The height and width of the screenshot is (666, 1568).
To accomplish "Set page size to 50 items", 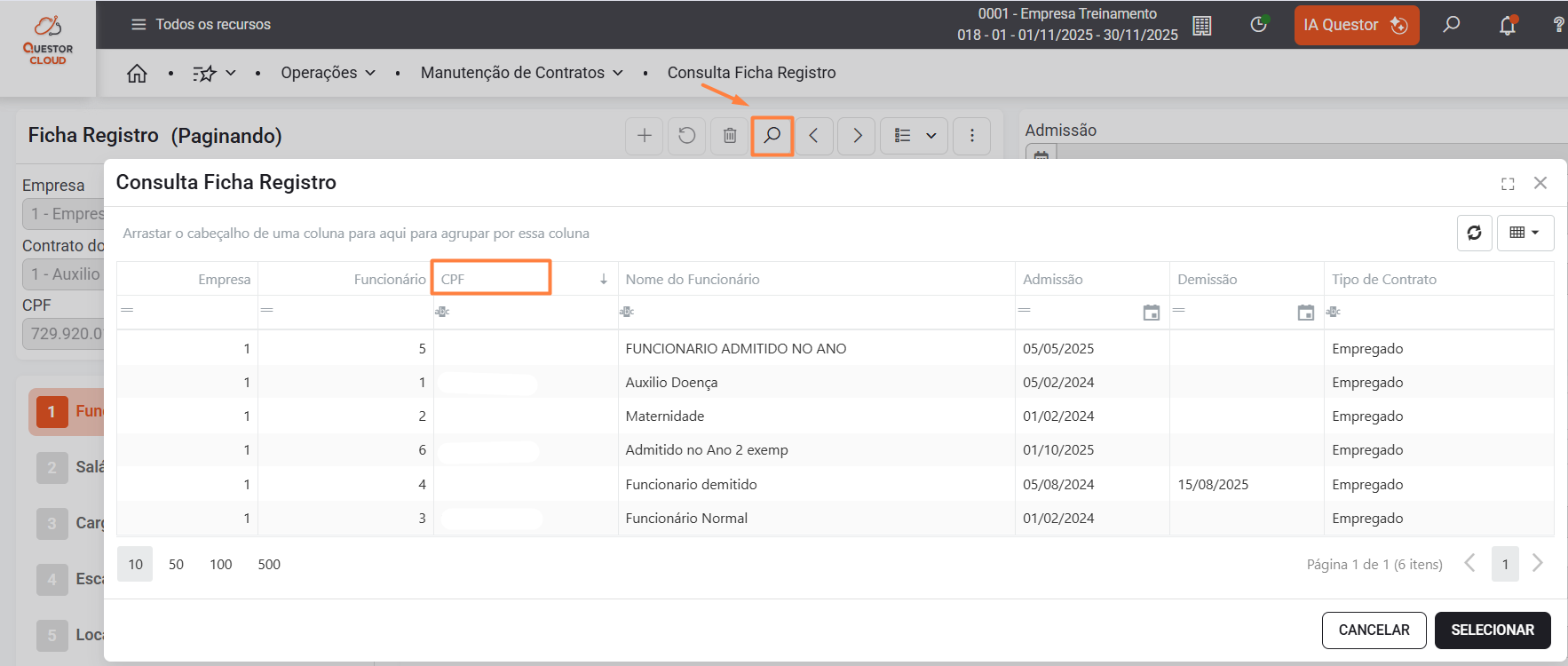I will click(176, 565).
